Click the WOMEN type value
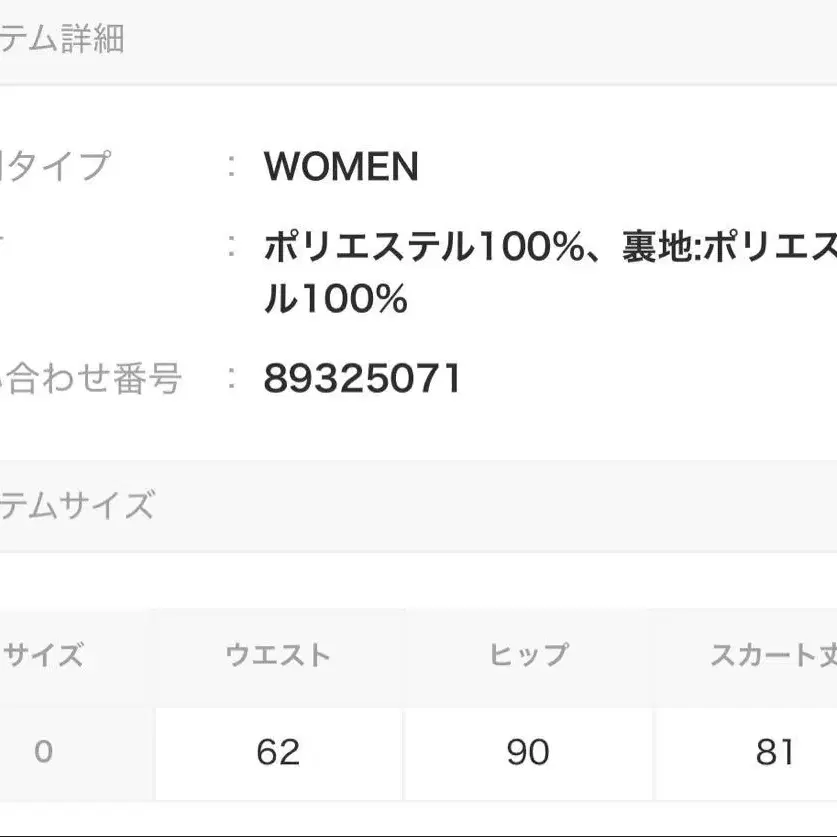This screenshot has width=837, height=837. coord(341,167)
